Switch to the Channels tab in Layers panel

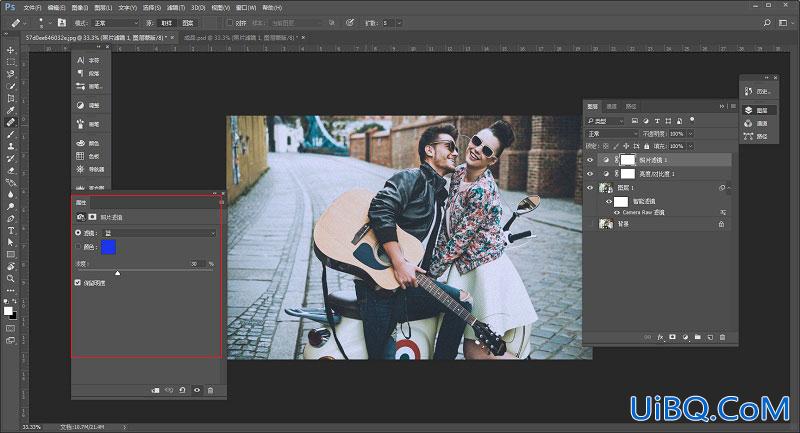tap(611, 106)
